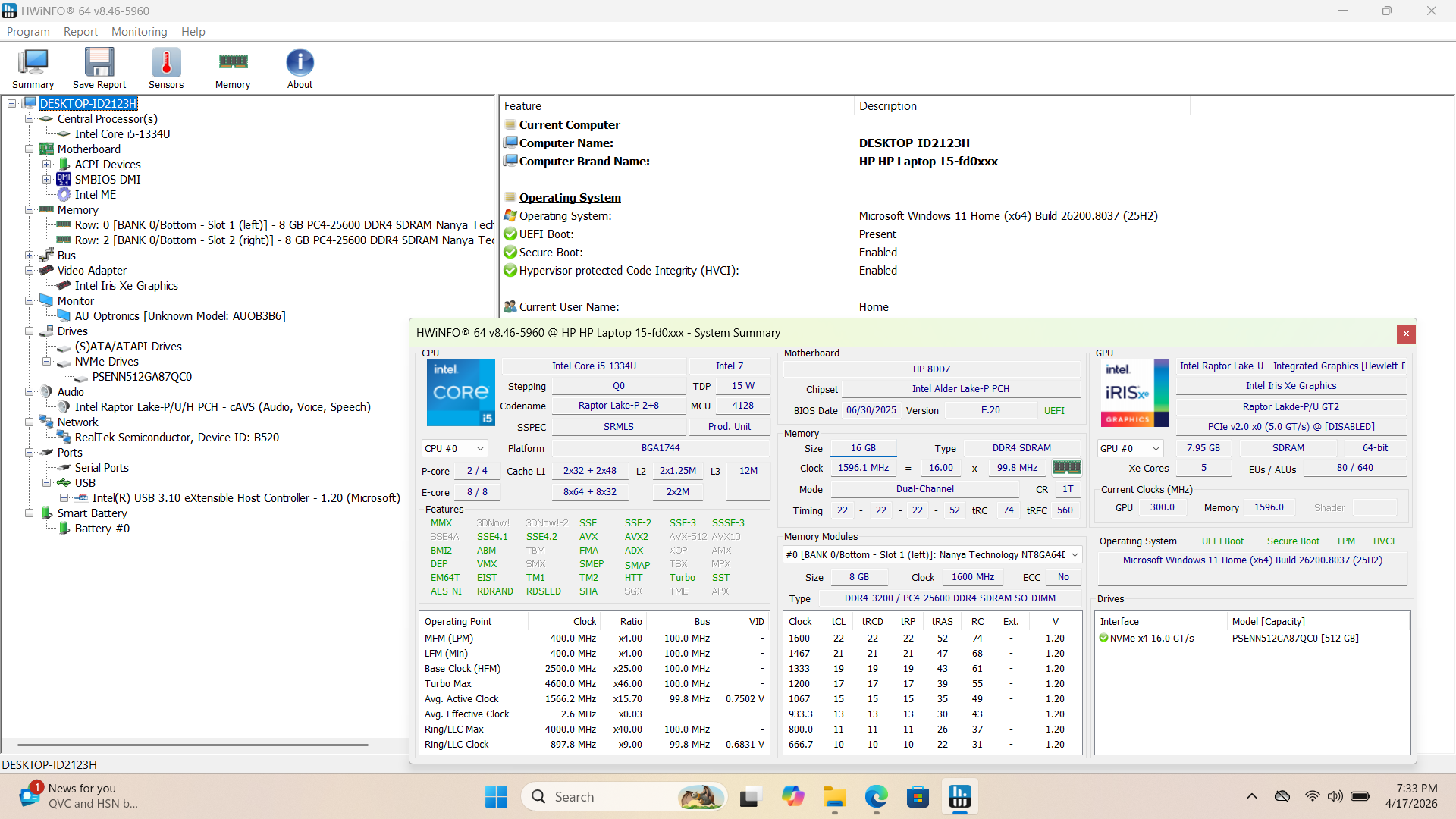Select the AU Optronics monitor entry

click(180, 316)
